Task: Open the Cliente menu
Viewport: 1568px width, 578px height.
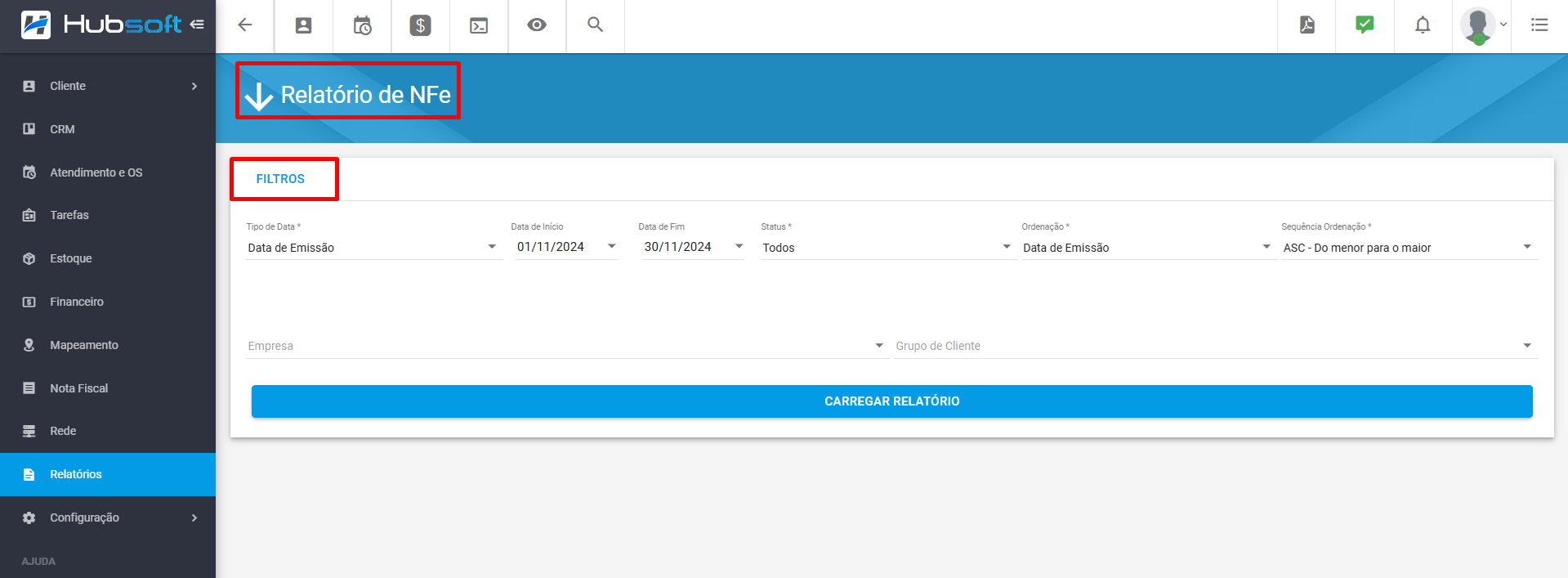Action: (108, 86)
